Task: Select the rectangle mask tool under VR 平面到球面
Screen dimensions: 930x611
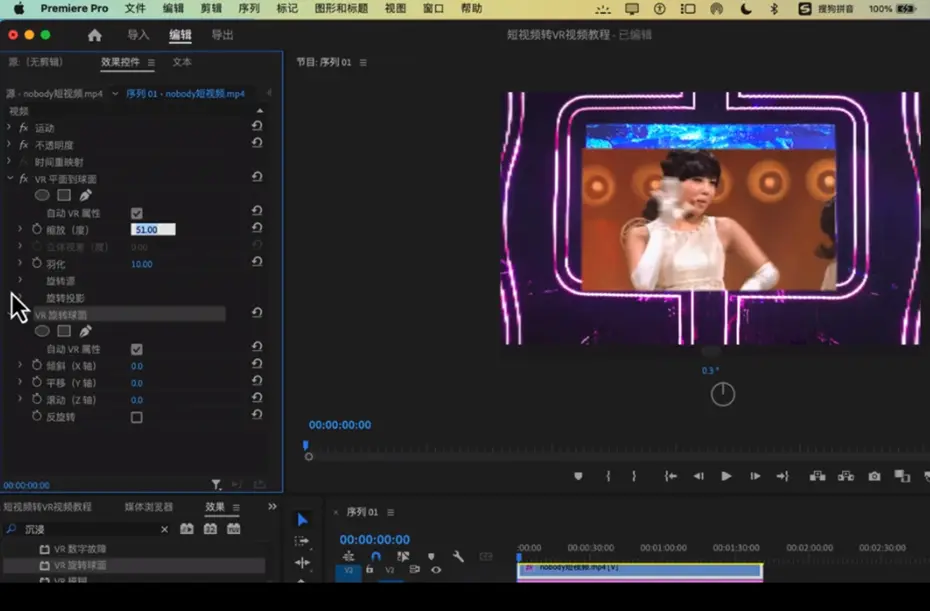Action: pyautogui.click(x=64, y=195)
